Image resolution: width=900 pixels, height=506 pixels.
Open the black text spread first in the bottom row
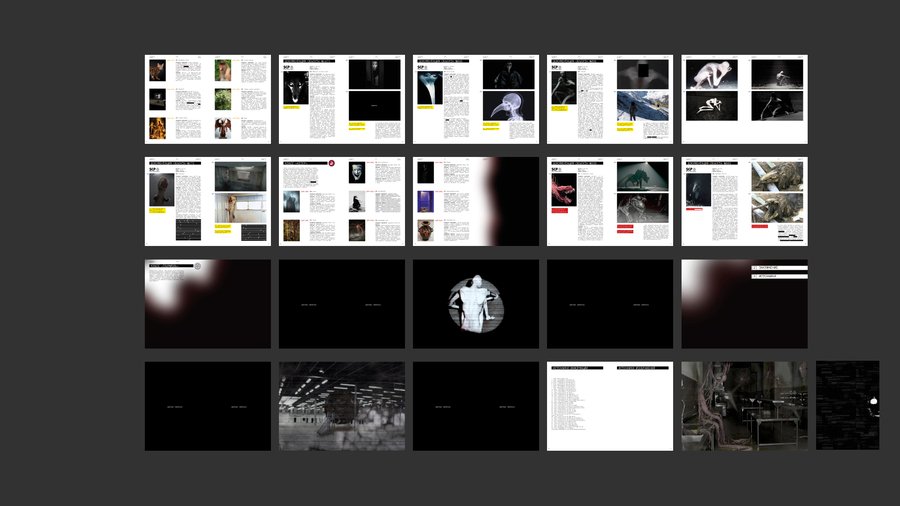coord(208,406)
